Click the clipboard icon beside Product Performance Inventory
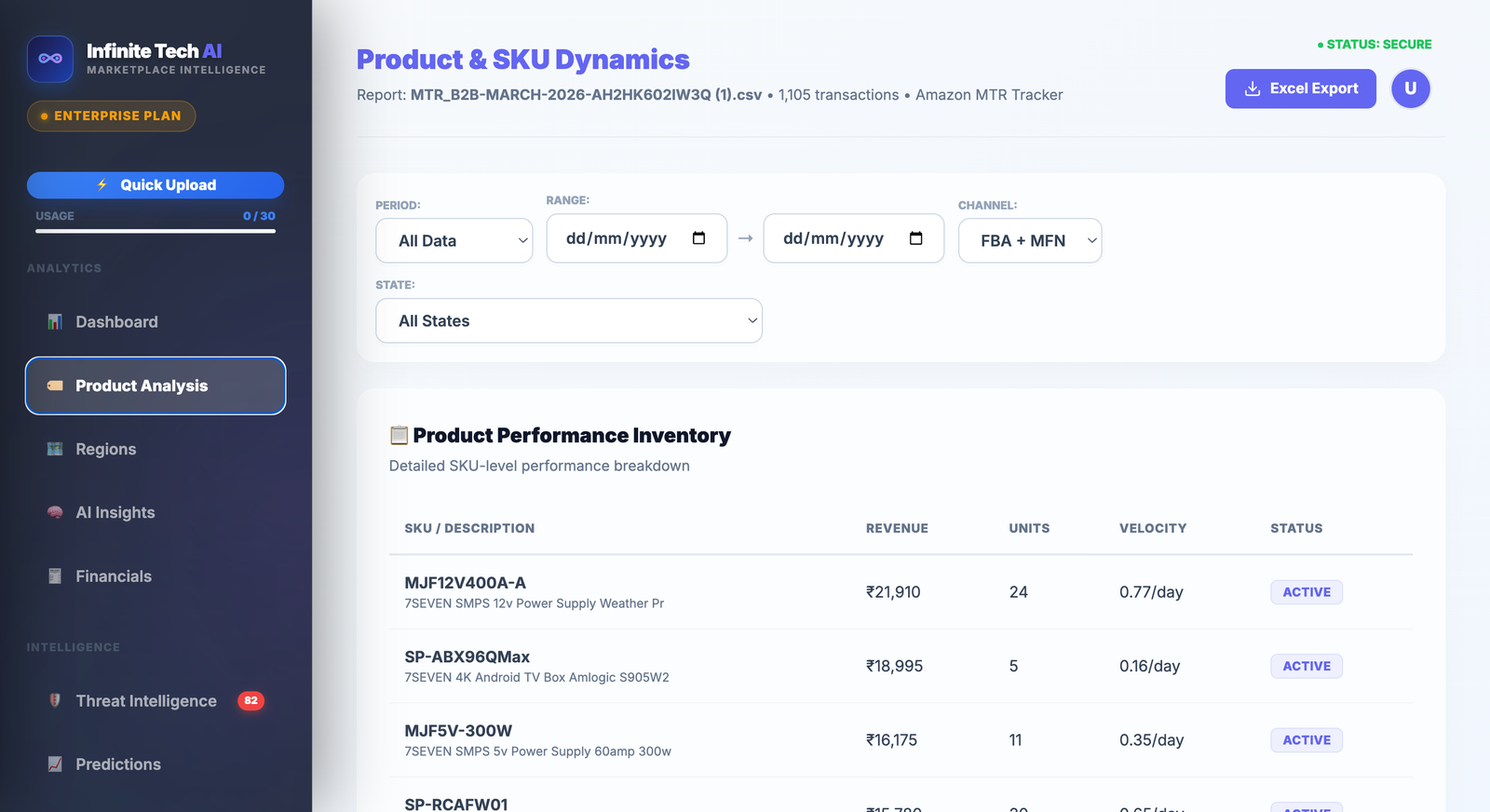The height and width of the screenshot is (812, 1490). click(x=399, y=435)
